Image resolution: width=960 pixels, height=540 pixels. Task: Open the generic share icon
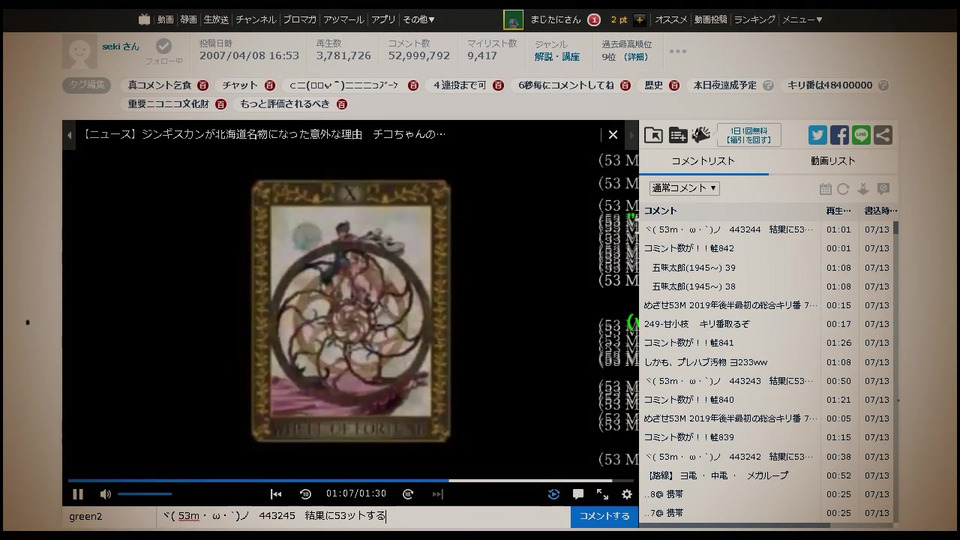tap(883, 135)
